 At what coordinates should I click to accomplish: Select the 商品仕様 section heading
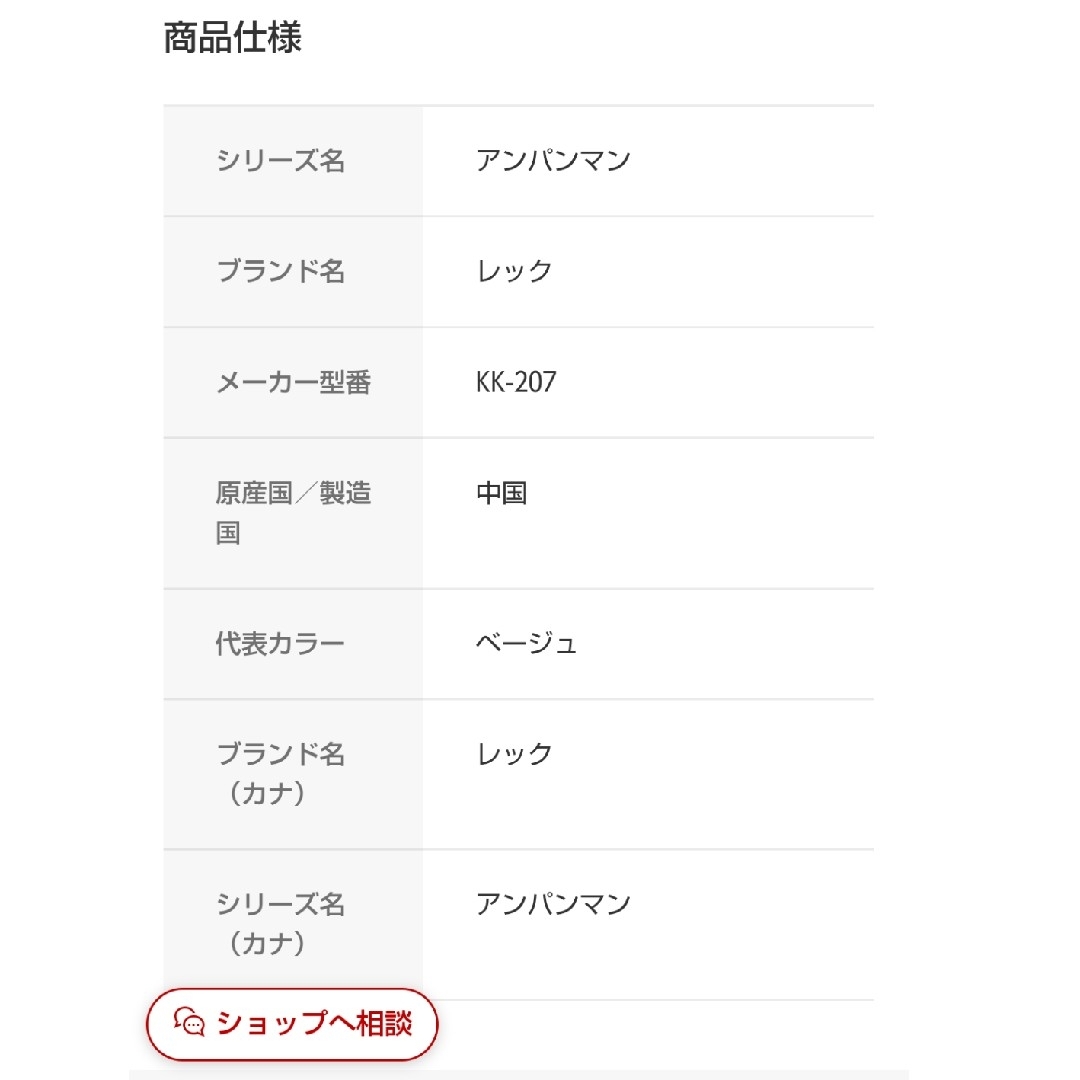233,37
